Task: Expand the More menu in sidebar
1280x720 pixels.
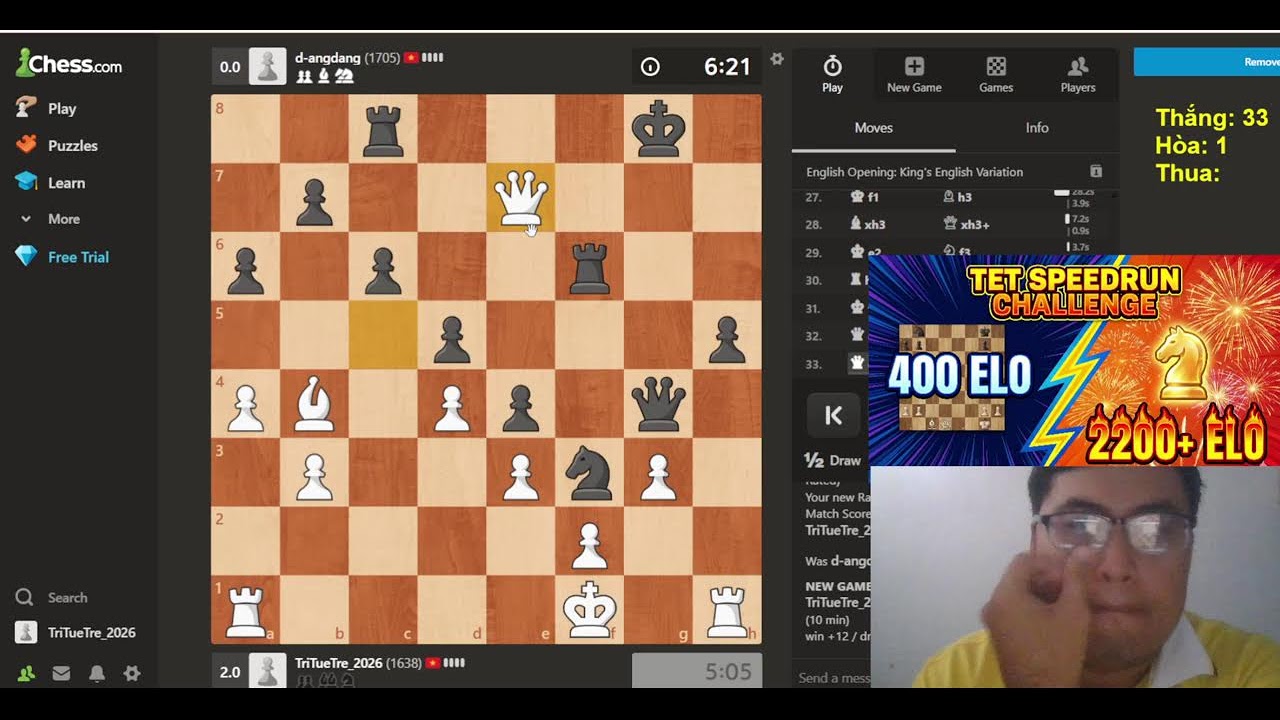Action: (50, 219)
